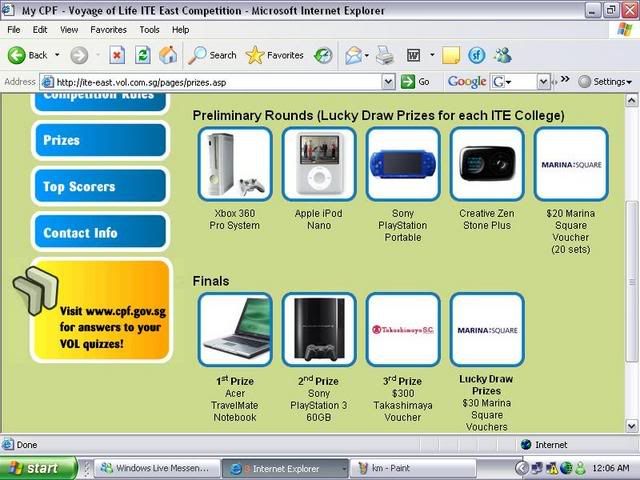
Task: Stop the page with the red X icon
Action: [117, 55]
